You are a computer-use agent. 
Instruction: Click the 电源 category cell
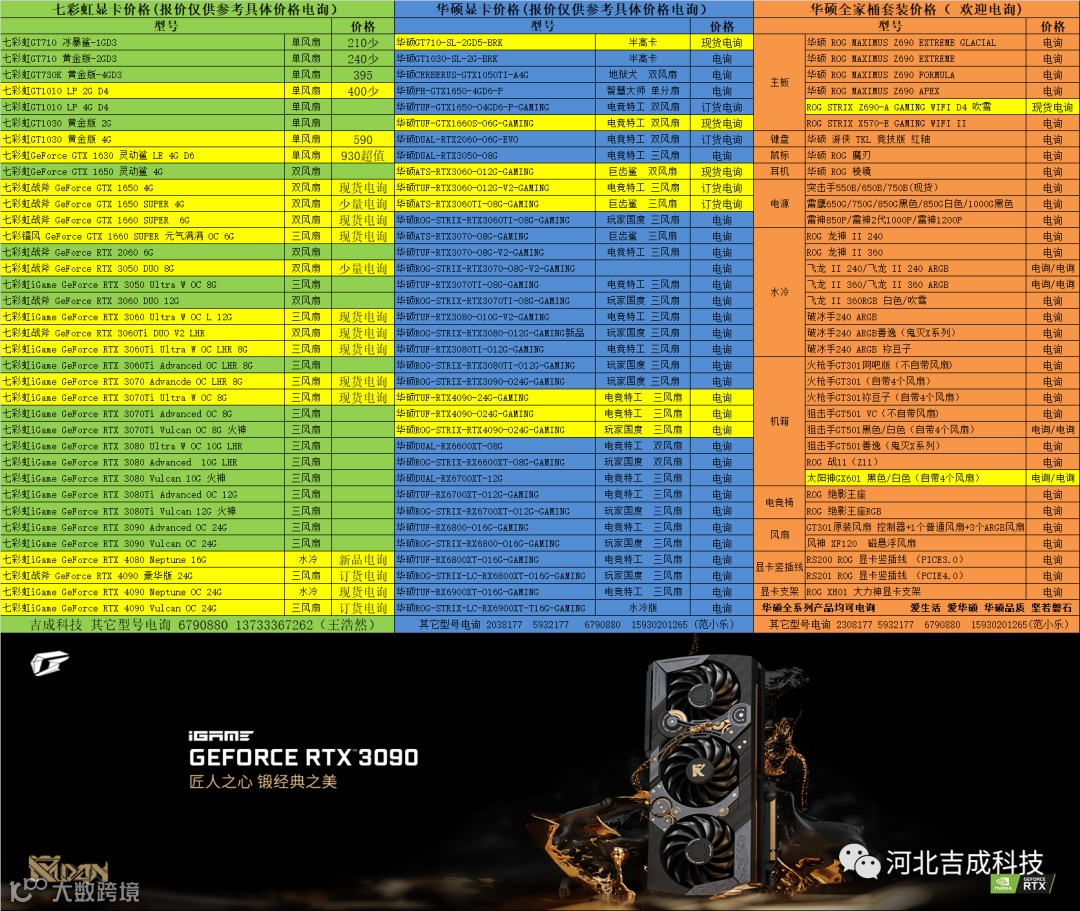[779, 204]
